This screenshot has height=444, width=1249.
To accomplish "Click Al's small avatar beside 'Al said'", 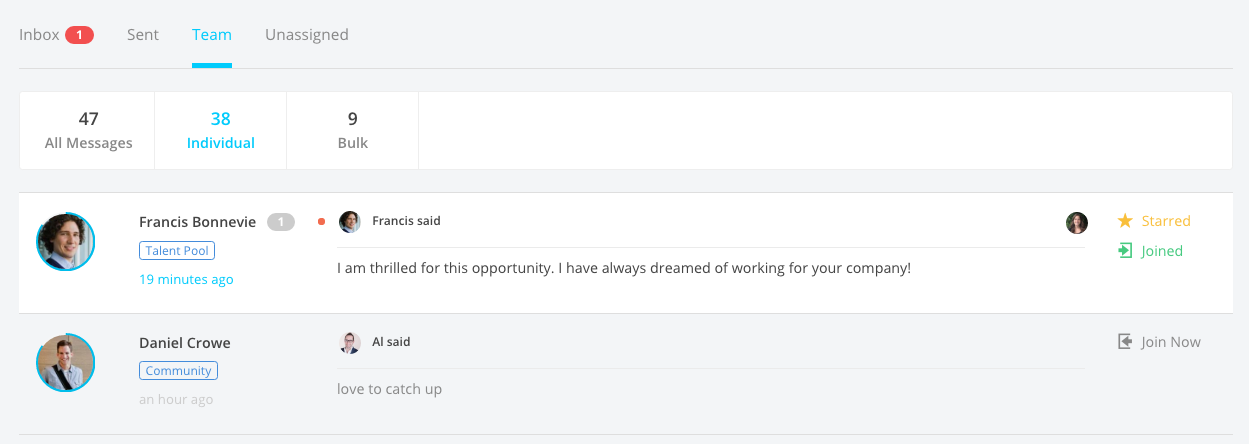I will coord(350,342).
